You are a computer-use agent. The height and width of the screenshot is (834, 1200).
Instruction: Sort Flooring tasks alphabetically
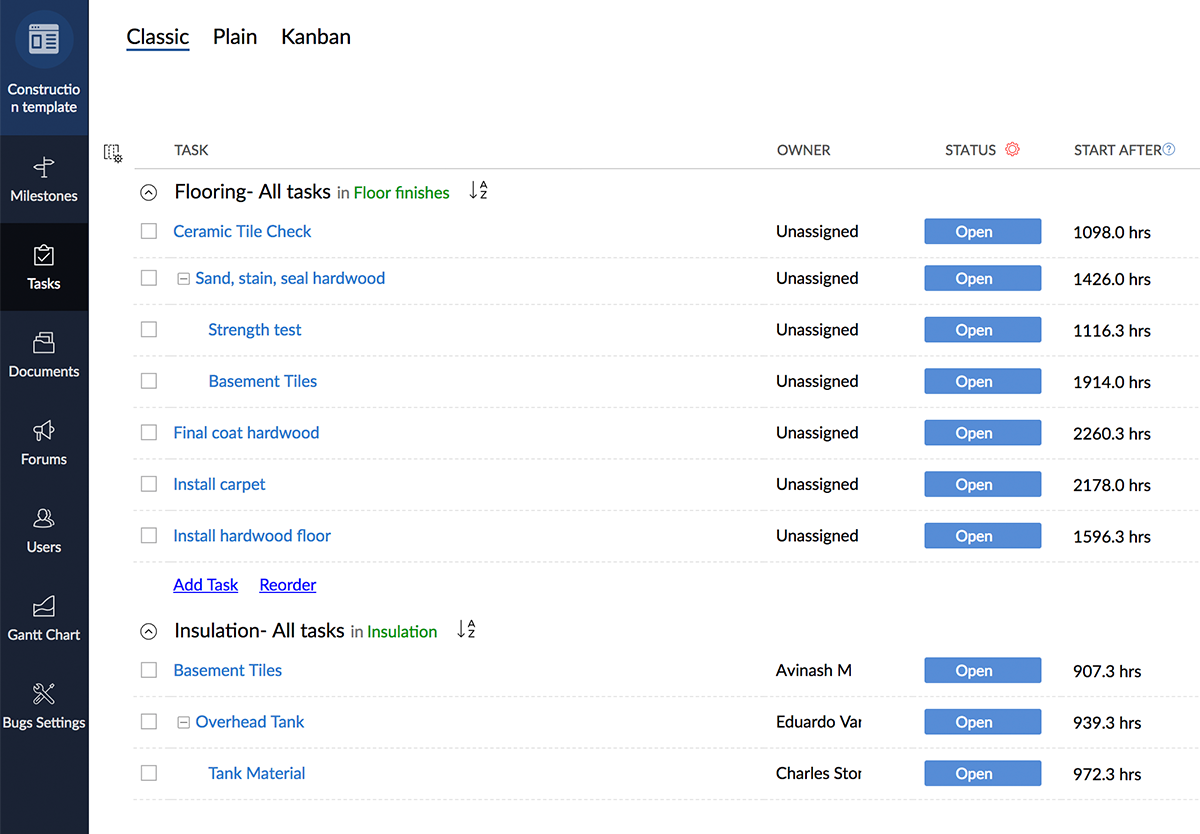point(478,191)
